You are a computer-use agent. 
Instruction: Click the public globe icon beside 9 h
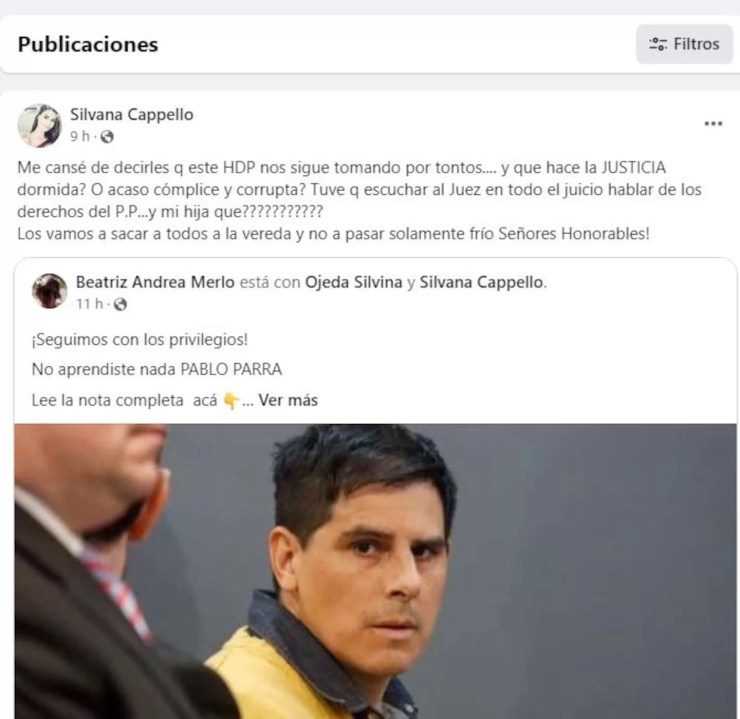pos(107,136)
